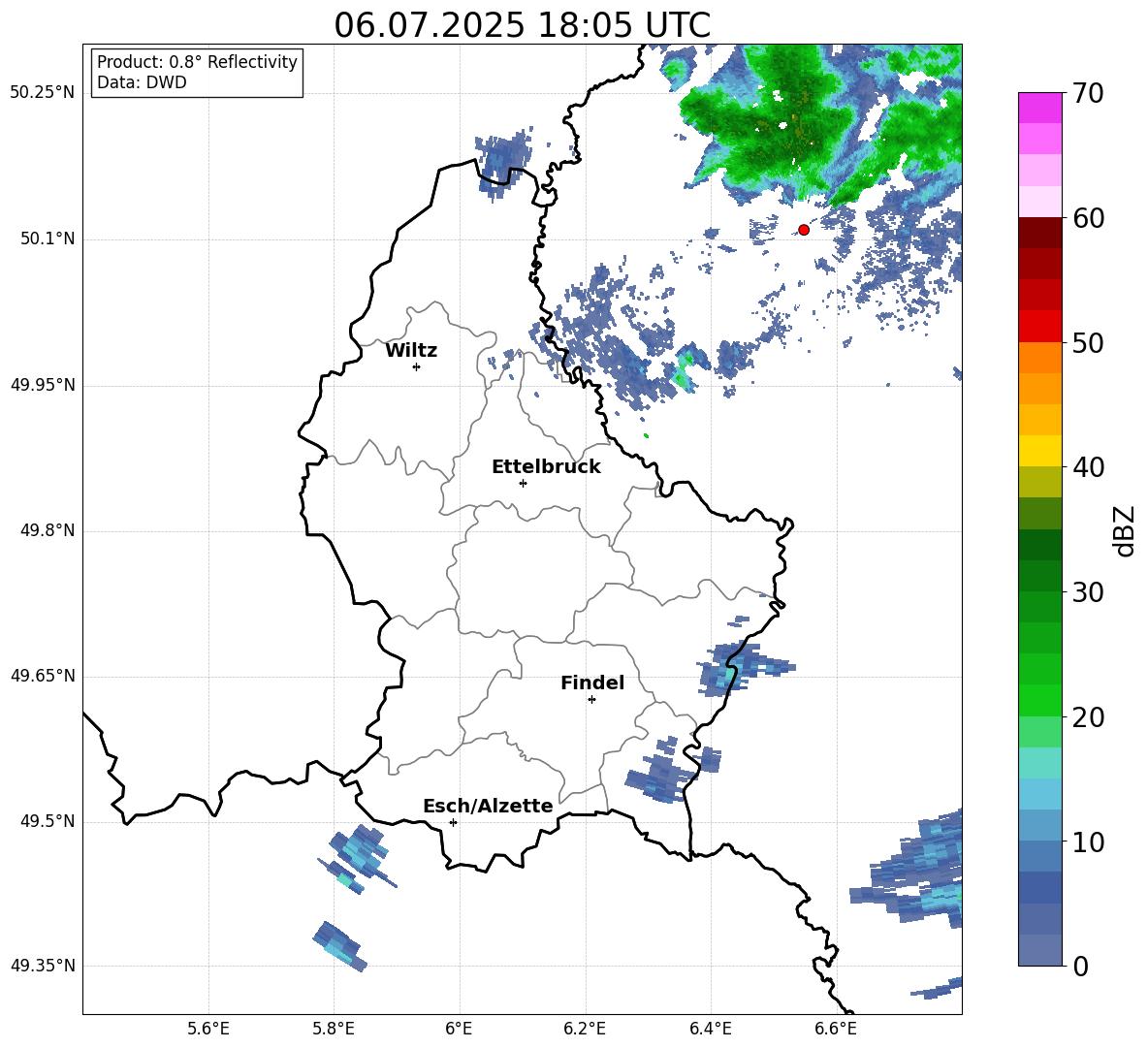Click the colorbar tick label 70
The height and width of the screenshot is (1048, 1148).
1088,93
